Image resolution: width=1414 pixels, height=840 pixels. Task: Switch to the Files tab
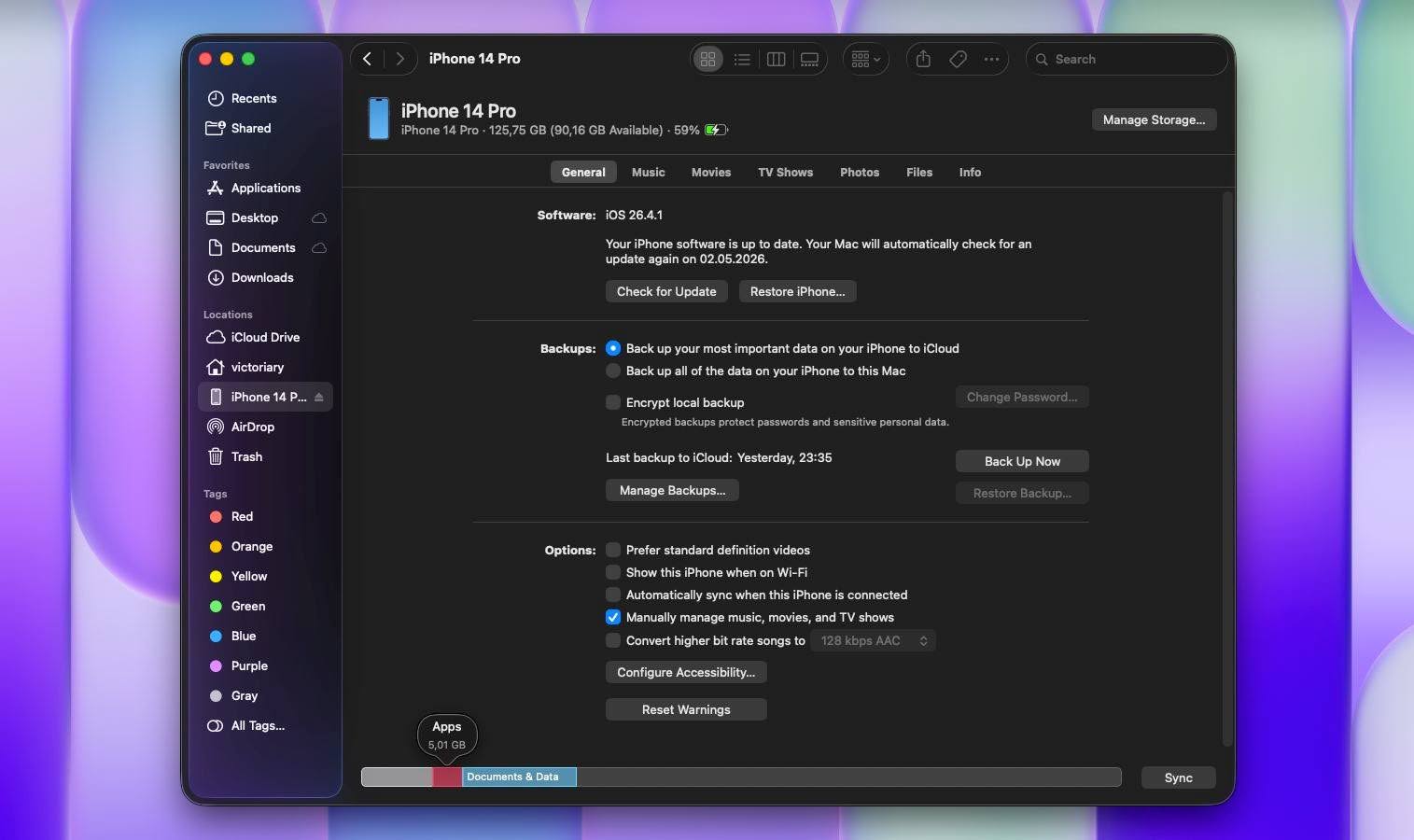pyautogui.click(x=919, y=172)
